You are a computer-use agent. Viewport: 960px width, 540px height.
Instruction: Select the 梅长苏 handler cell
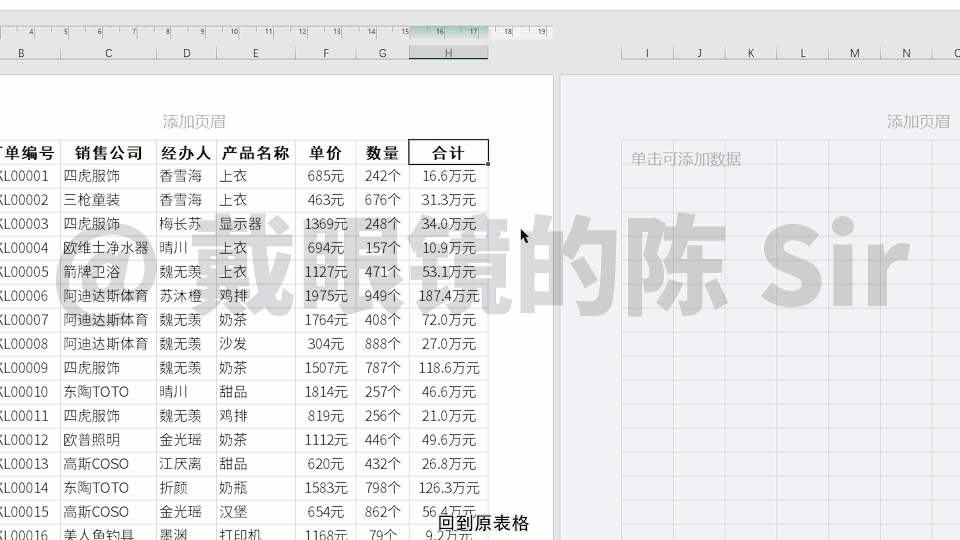click(x=187, y=224)
